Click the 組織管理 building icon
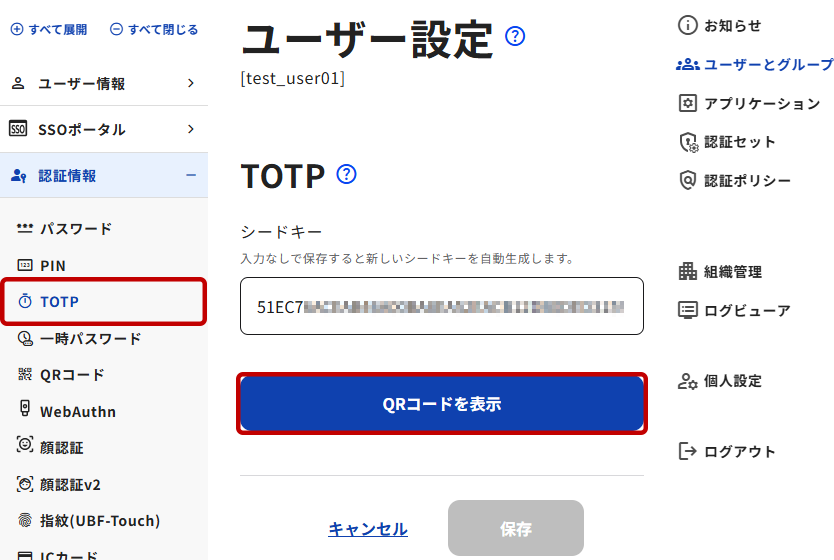Viewport: 834px width, 560px height. pyautogui.click(x=687, y=271)
